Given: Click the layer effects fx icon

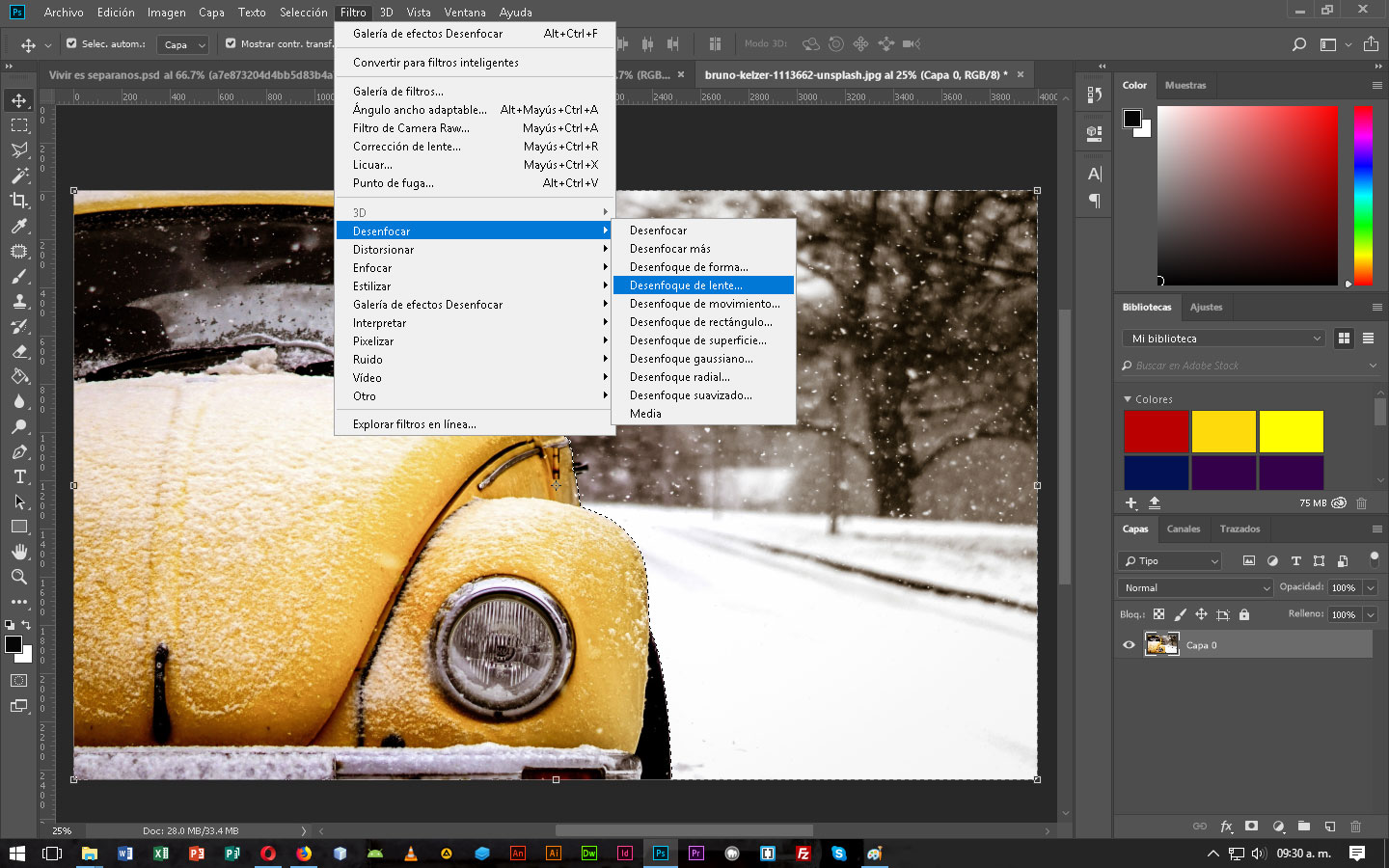Looking at the screenshot, I should (1226, 827).
